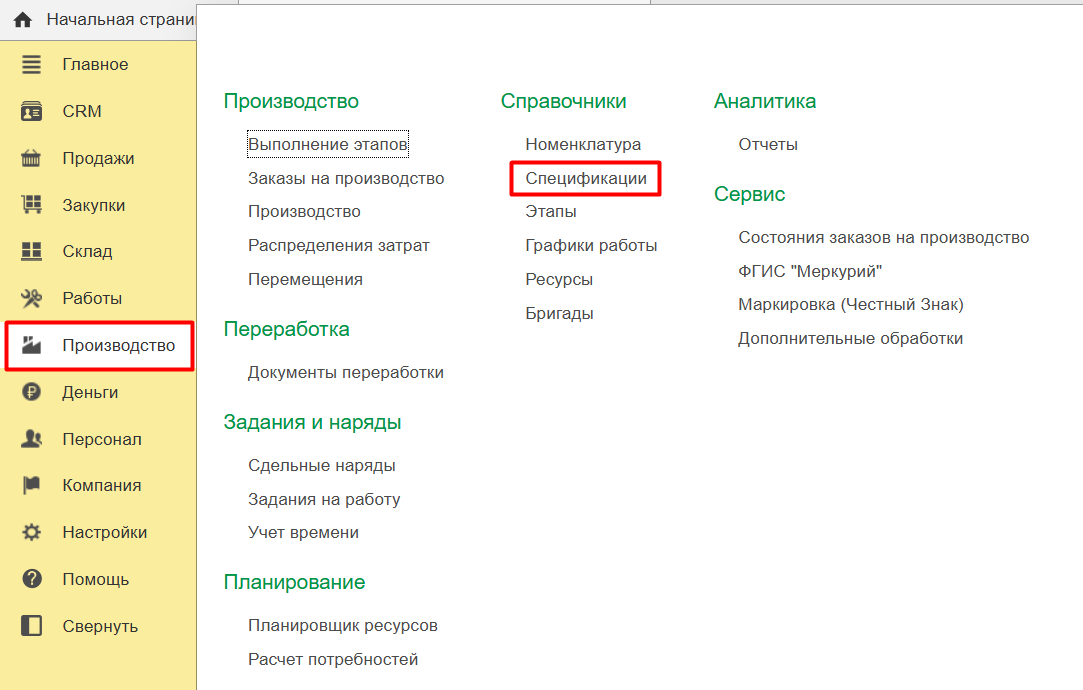Open the Главное section
Image resolution: width=1083 pixels, height=690 pixels.
pos(95,64)
